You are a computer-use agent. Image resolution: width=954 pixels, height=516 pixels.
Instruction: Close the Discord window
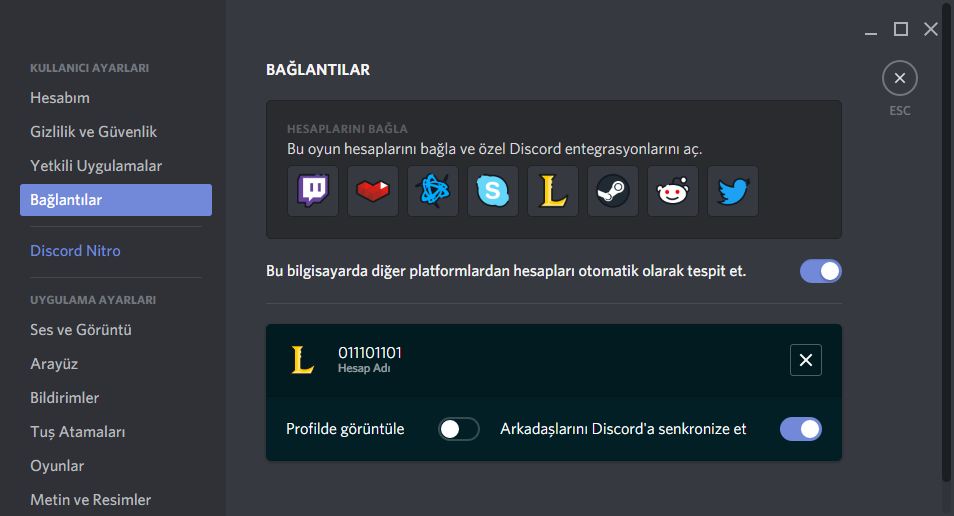point(930,29)
